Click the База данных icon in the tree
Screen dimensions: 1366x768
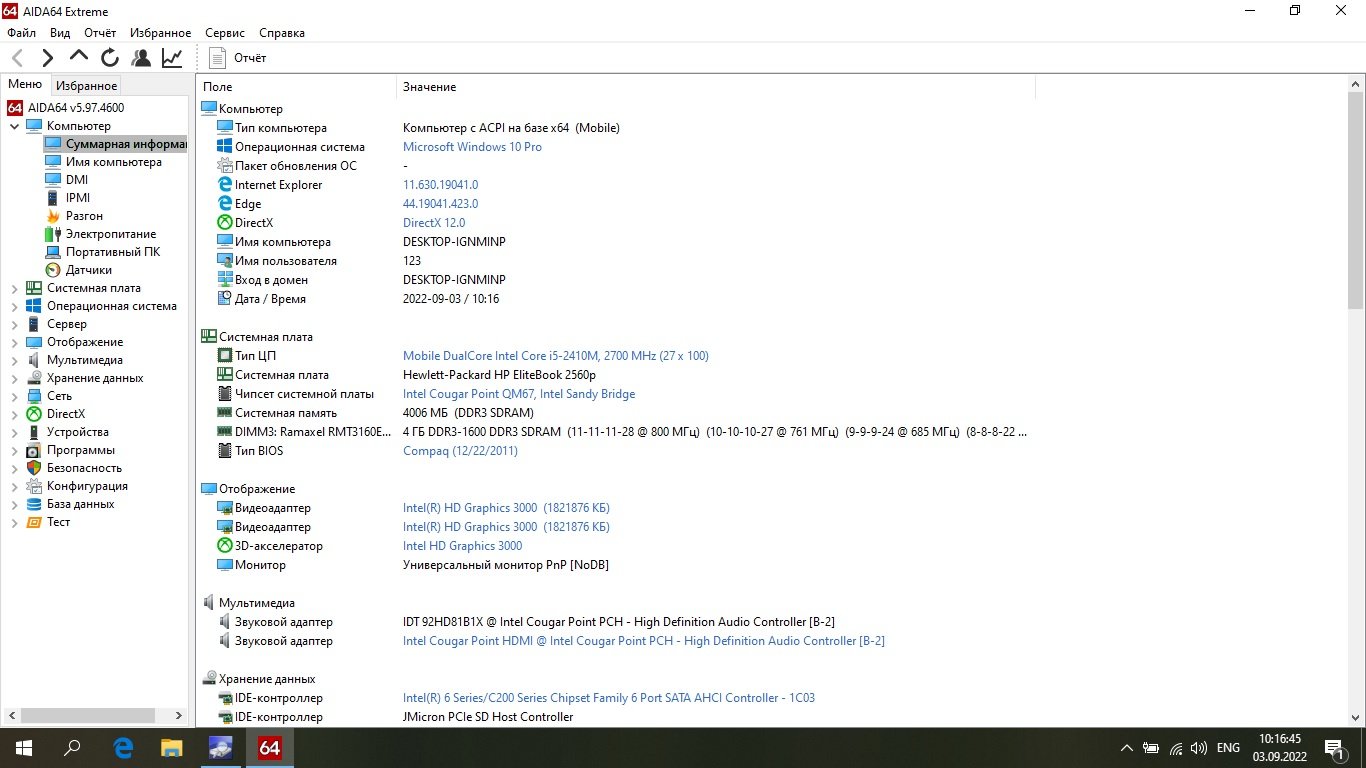coord(34,504)
